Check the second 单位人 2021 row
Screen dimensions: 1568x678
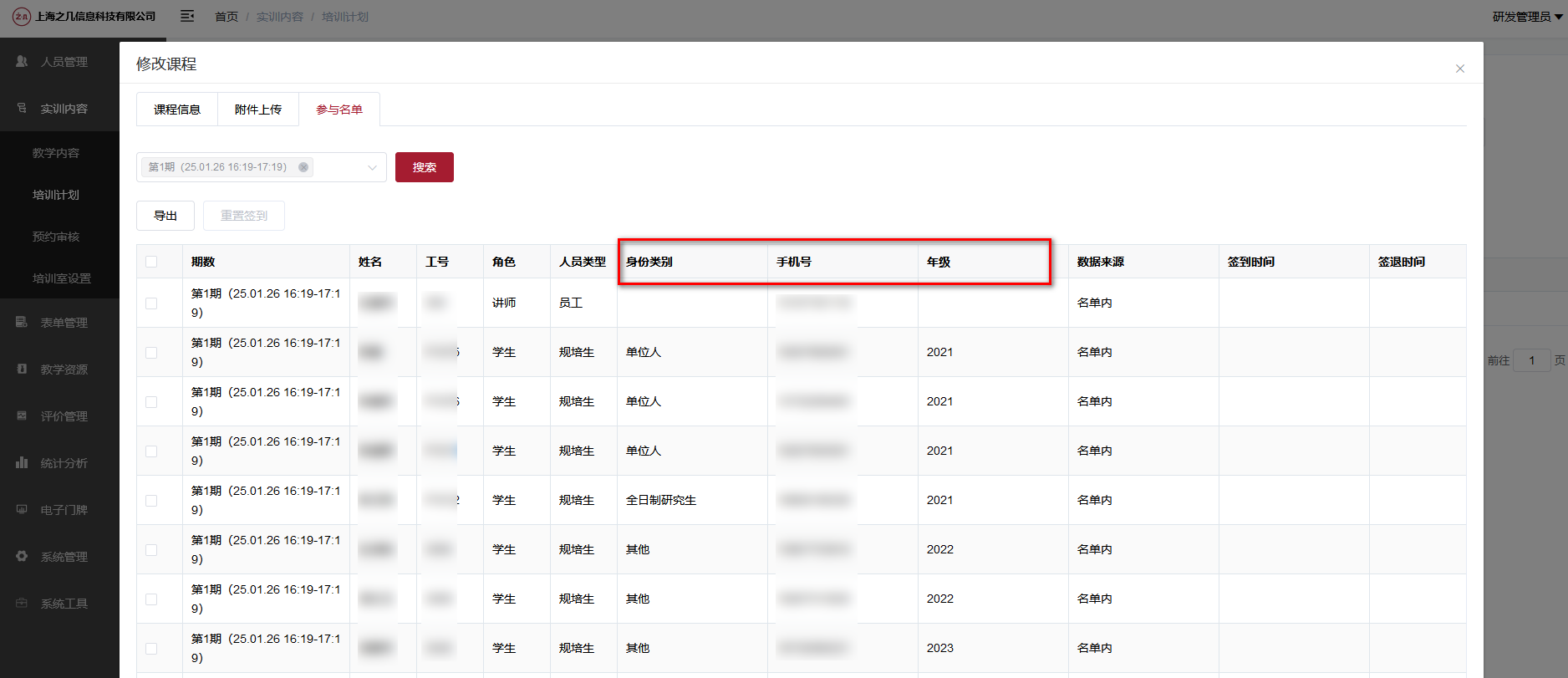coord(151,401)
